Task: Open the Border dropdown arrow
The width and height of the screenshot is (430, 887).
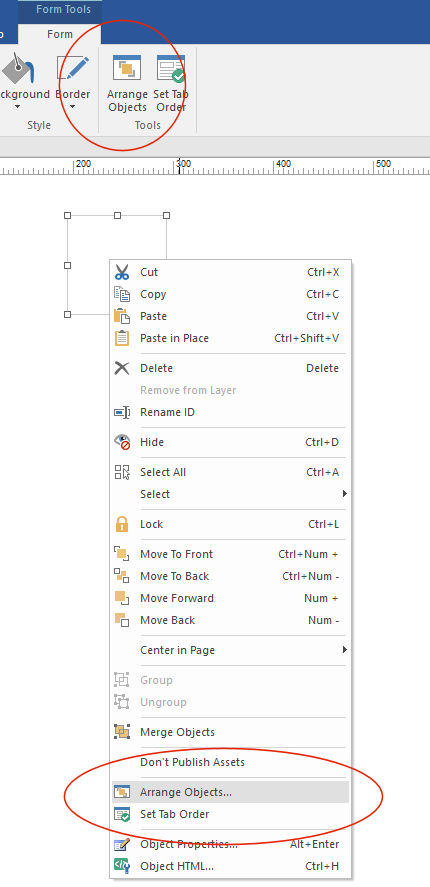Action: pyautogui.click(x=73, y=106)
